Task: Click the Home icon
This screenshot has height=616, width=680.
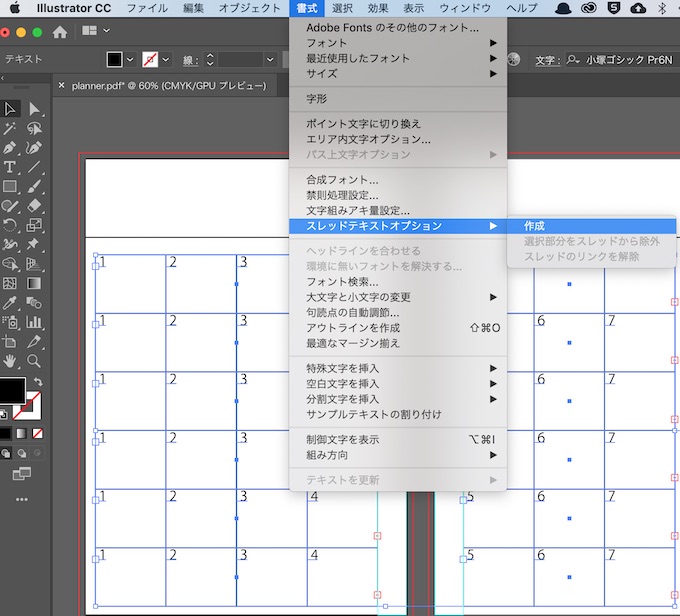Action: tap(60, 32)
